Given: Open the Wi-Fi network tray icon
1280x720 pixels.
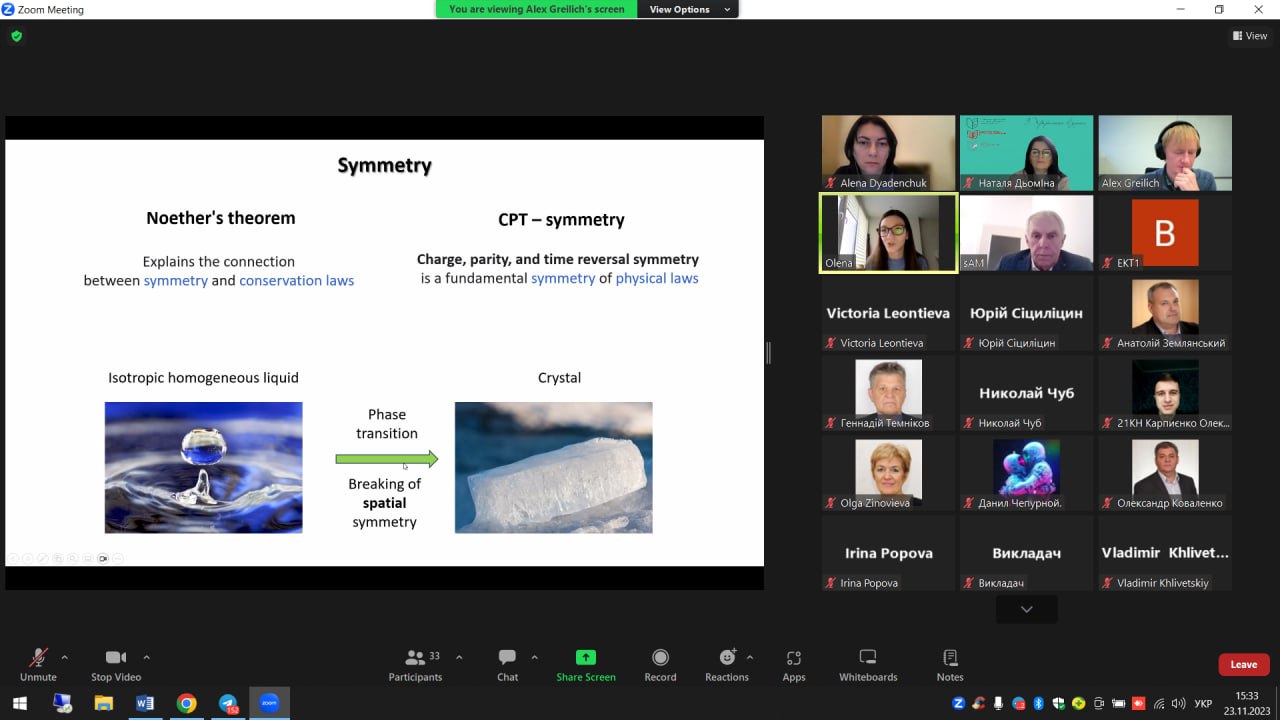Looking at the screenshot, I should pos(1160,703).
